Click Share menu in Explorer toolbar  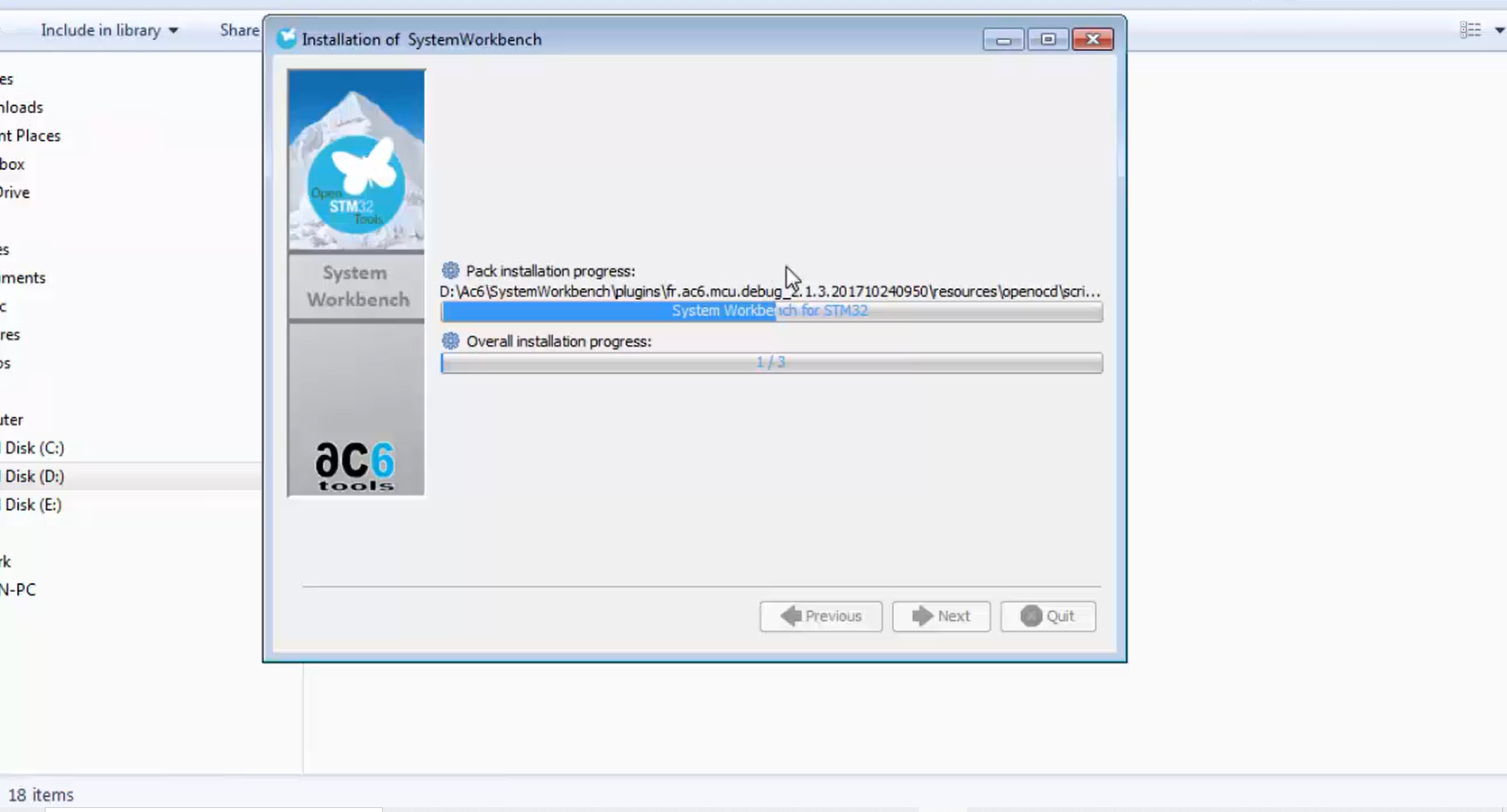tap(240, 30)
